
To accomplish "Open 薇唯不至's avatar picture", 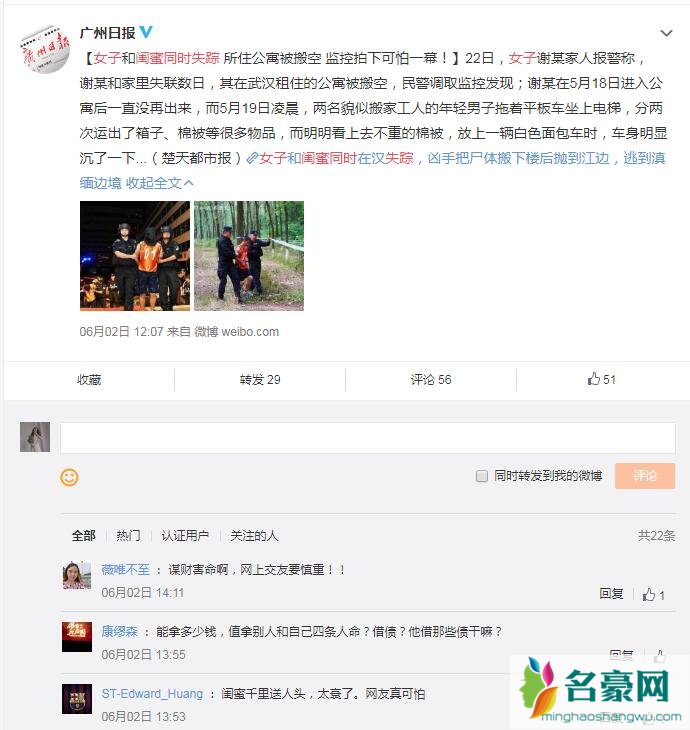I will pos(77,575).
